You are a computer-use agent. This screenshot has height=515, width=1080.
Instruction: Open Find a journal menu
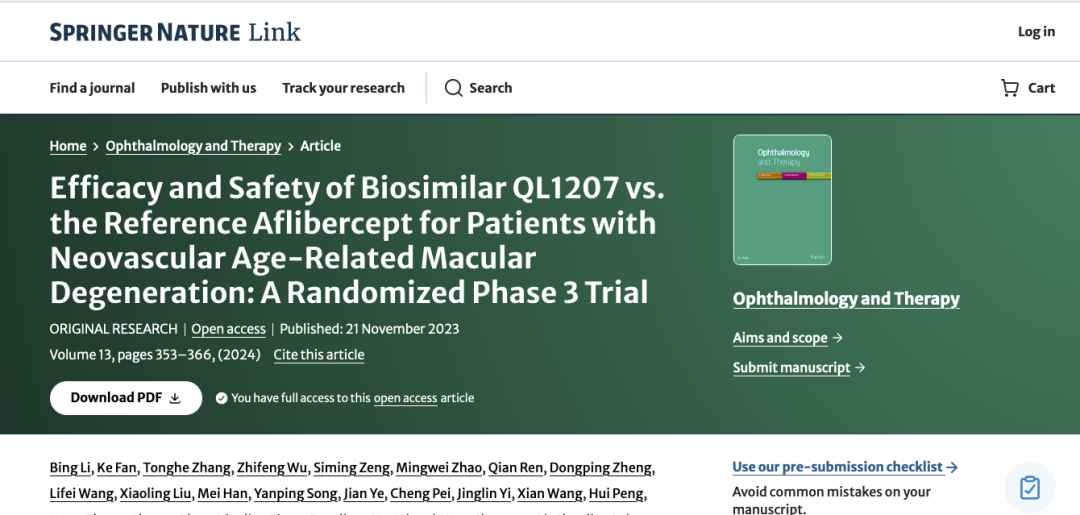click(x=92, y=88)
